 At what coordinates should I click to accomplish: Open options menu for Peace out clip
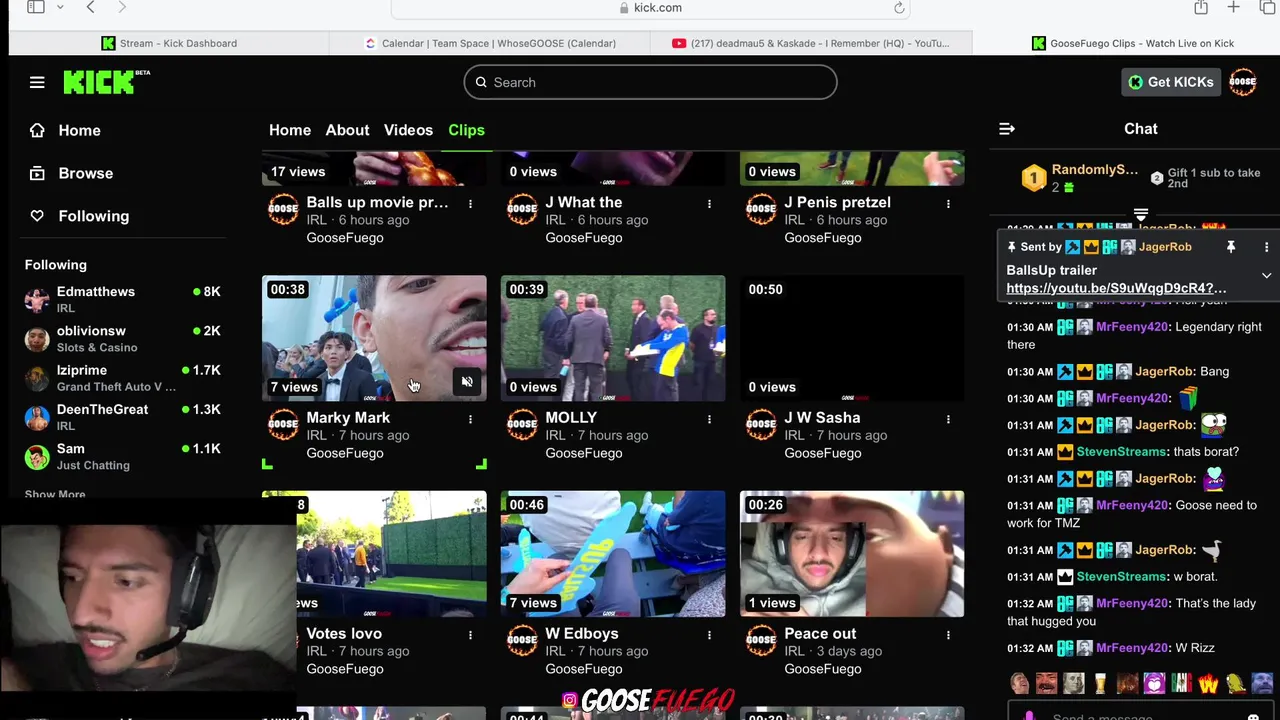tap(948, 635)
